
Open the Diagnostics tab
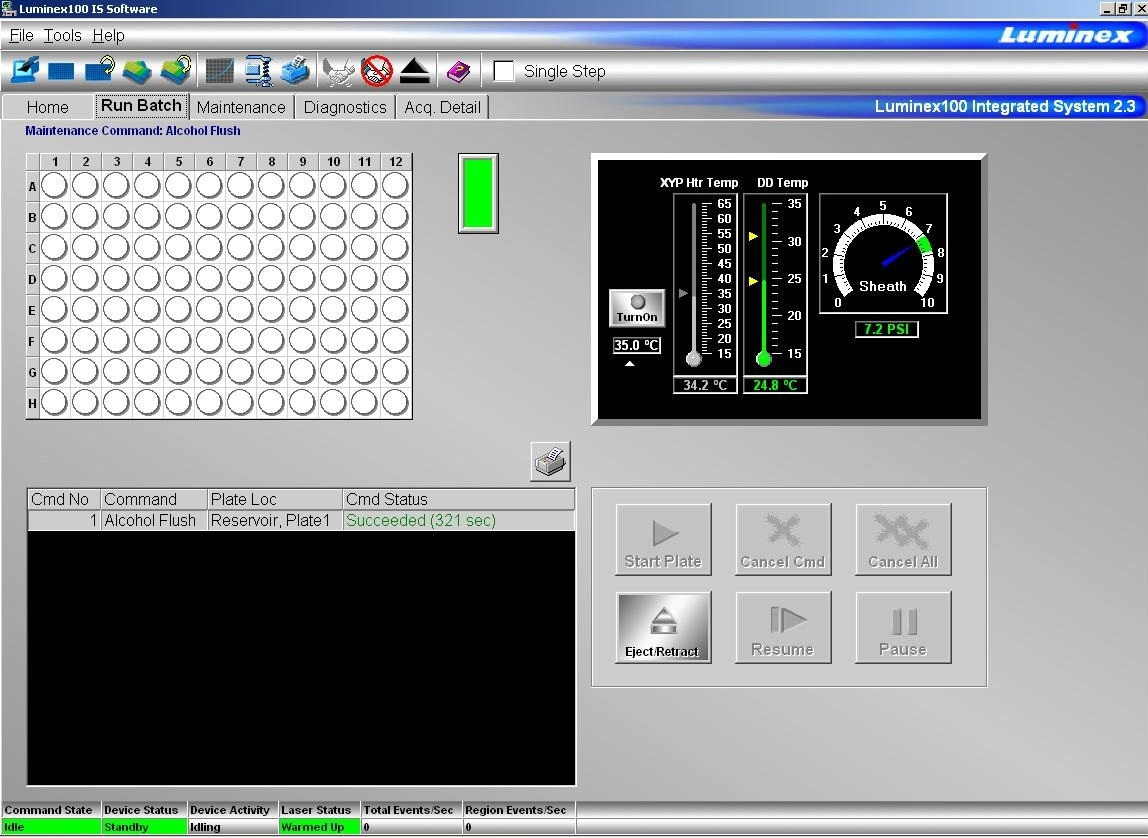click(x=345, y=107)
